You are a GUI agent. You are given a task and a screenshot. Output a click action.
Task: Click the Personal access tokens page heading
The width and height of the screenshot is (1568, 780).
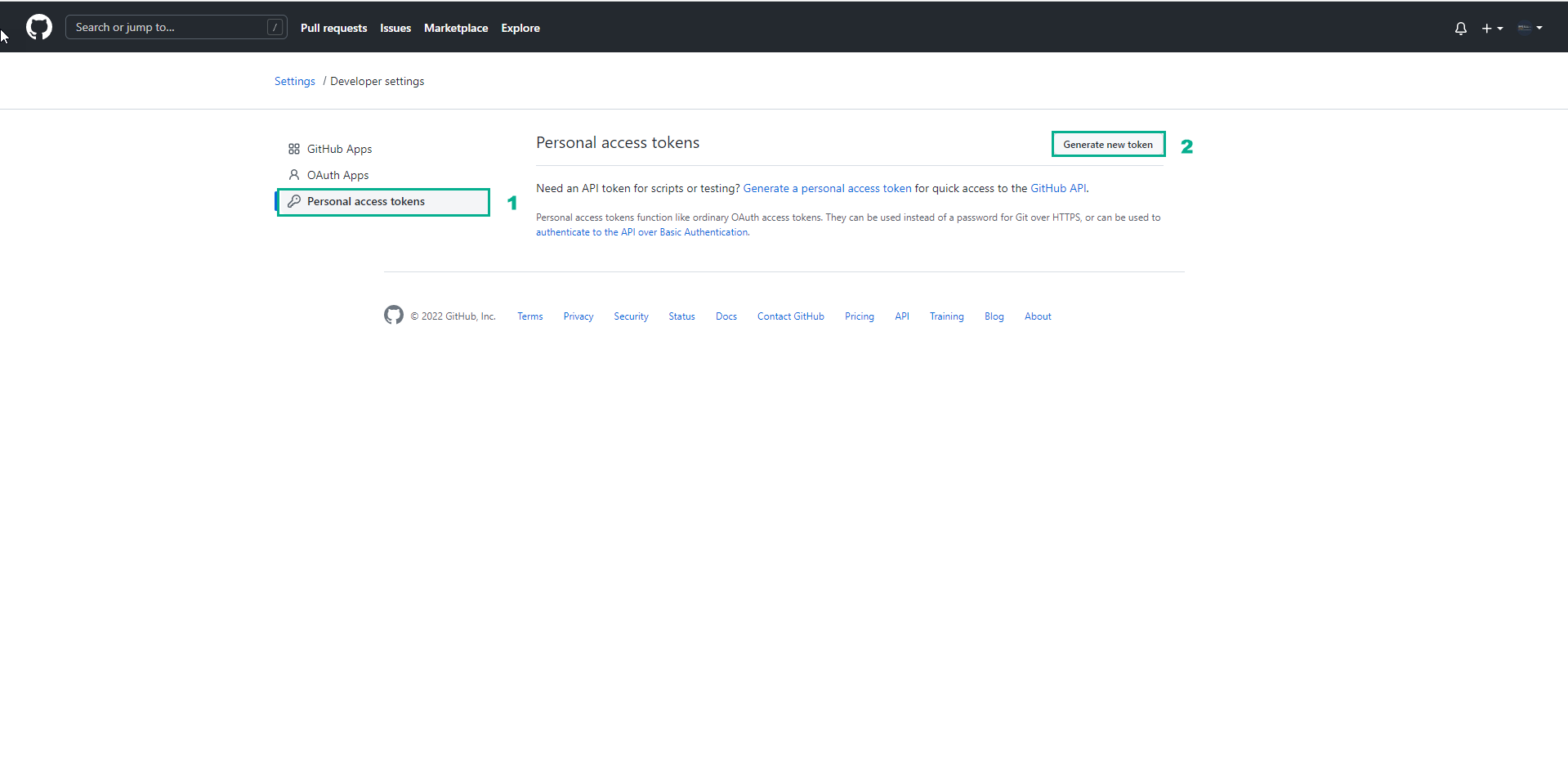point(618,142)
